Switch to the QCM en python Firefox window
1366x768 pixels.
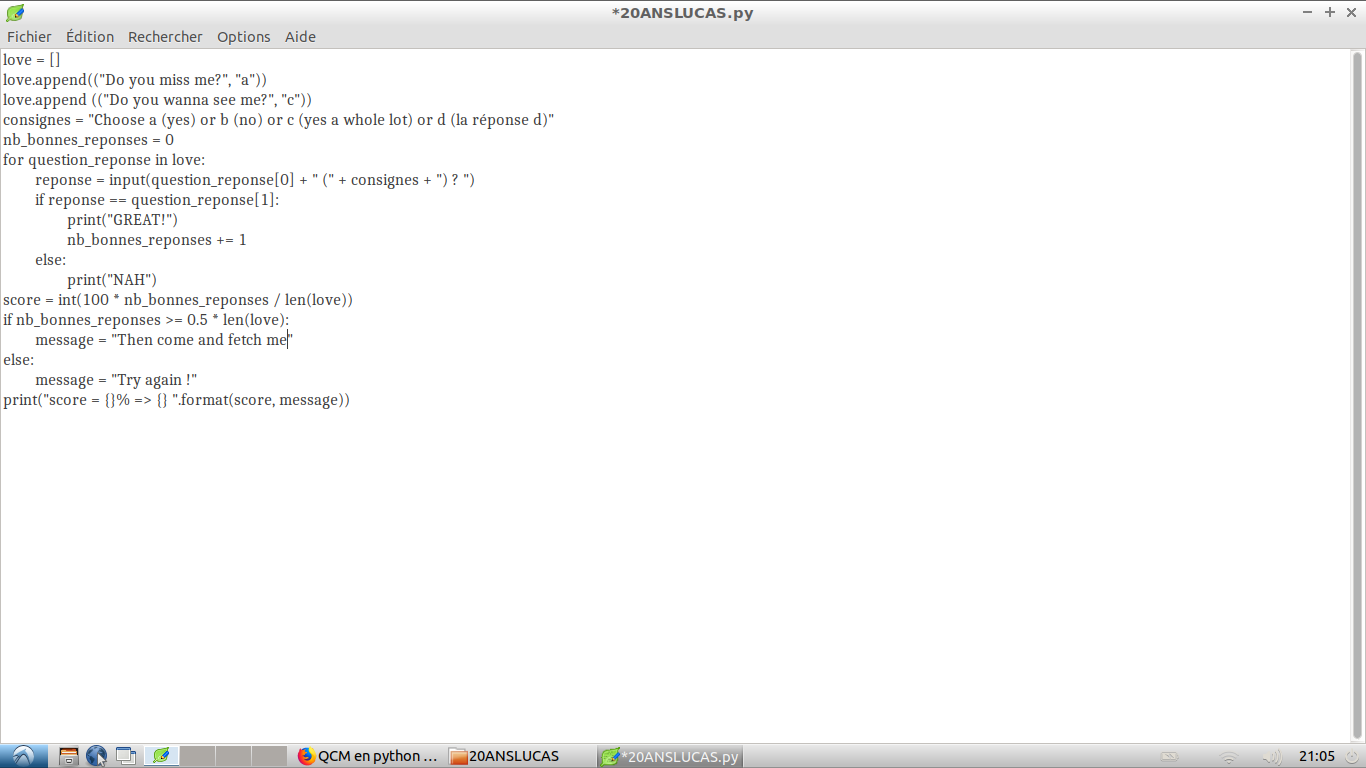(368, 756)
